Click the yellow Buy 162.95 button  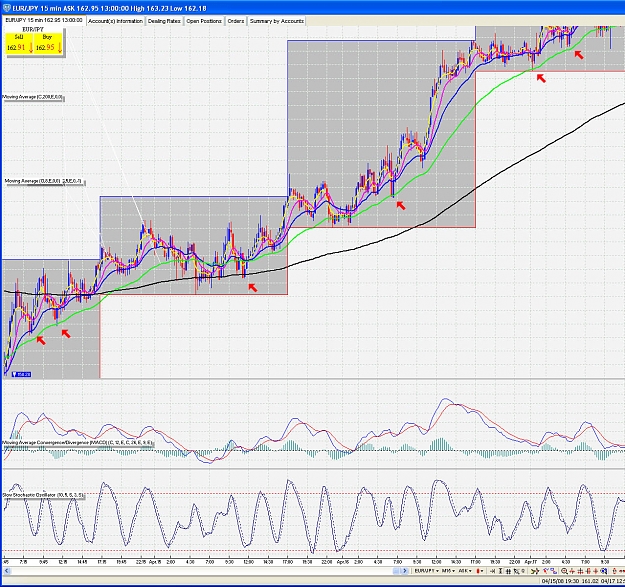point(49,43)
